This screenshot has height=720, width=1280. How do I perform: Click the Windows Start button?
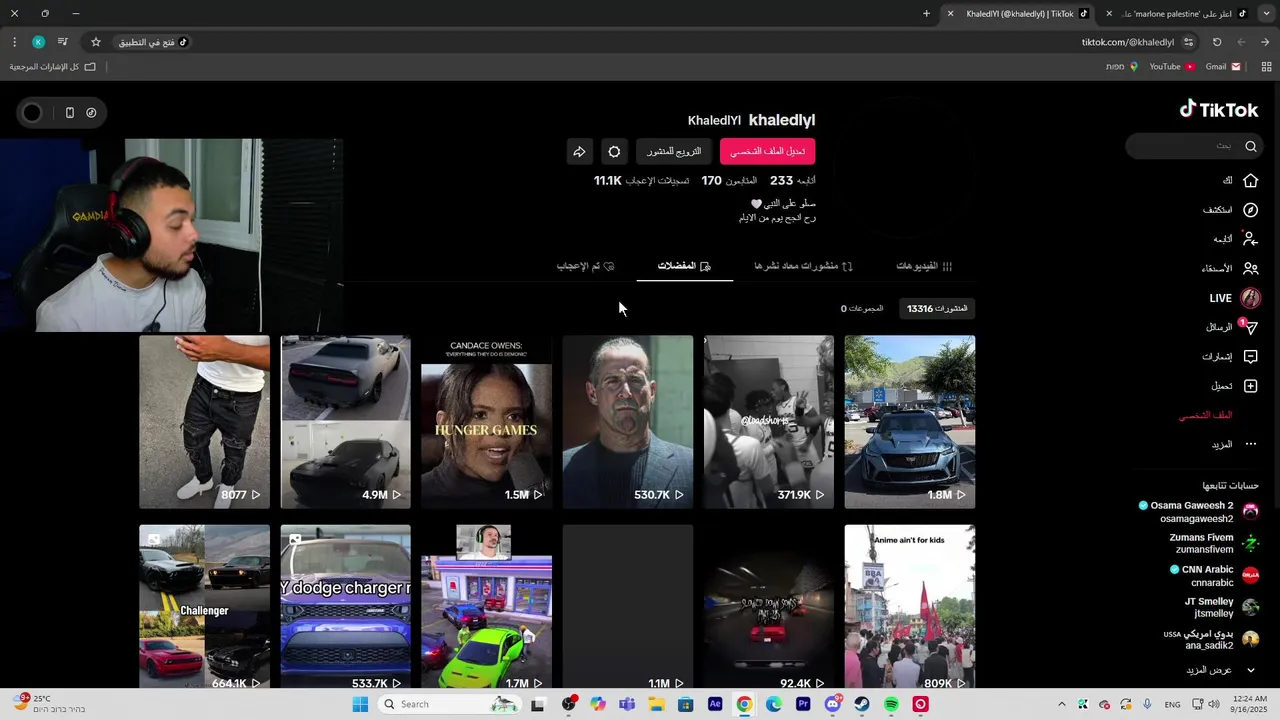[x=360, y=704]
